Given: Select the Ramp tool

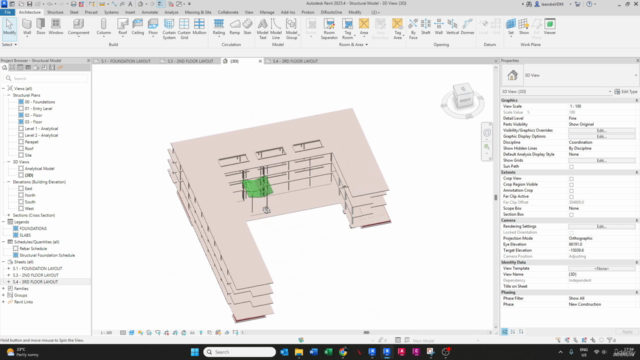Looking at the screenshot, I should pos(235,27).
